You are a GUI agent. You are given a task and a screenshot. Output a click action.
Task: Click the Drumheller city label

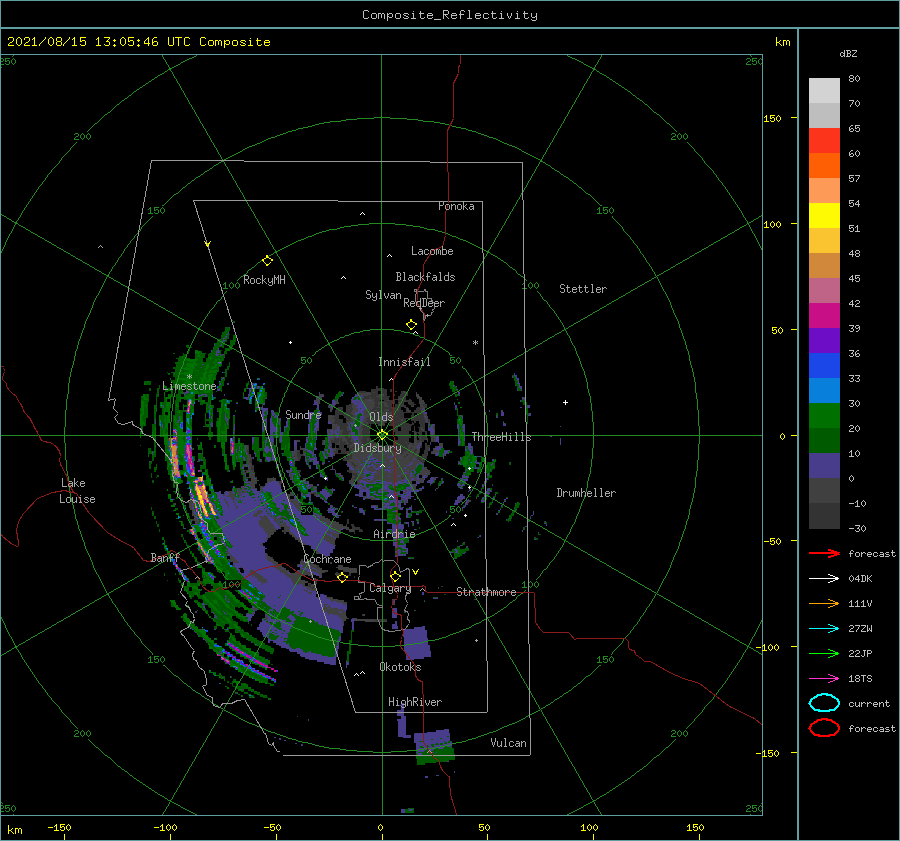[x=586, y=493]
